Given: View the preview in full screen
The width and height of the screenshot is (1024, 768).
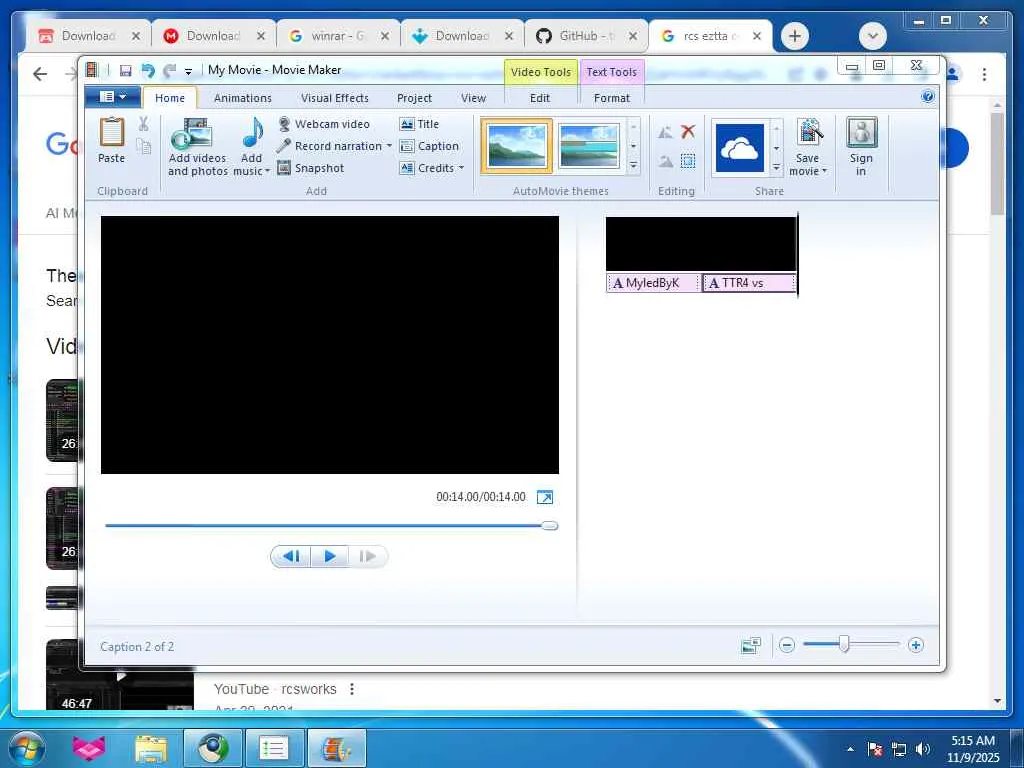Looking at the screenshot, I should click(x=545, y=498).
